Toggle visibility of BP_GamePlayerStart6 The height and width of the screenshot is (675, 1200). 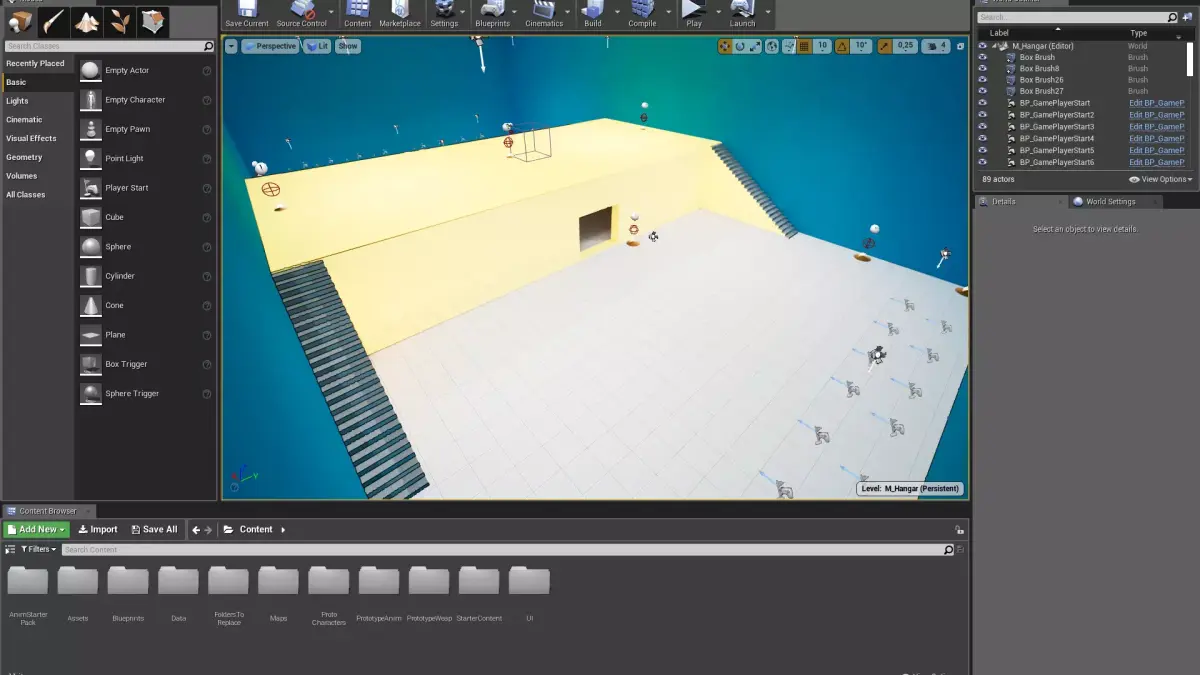(982, 162)
